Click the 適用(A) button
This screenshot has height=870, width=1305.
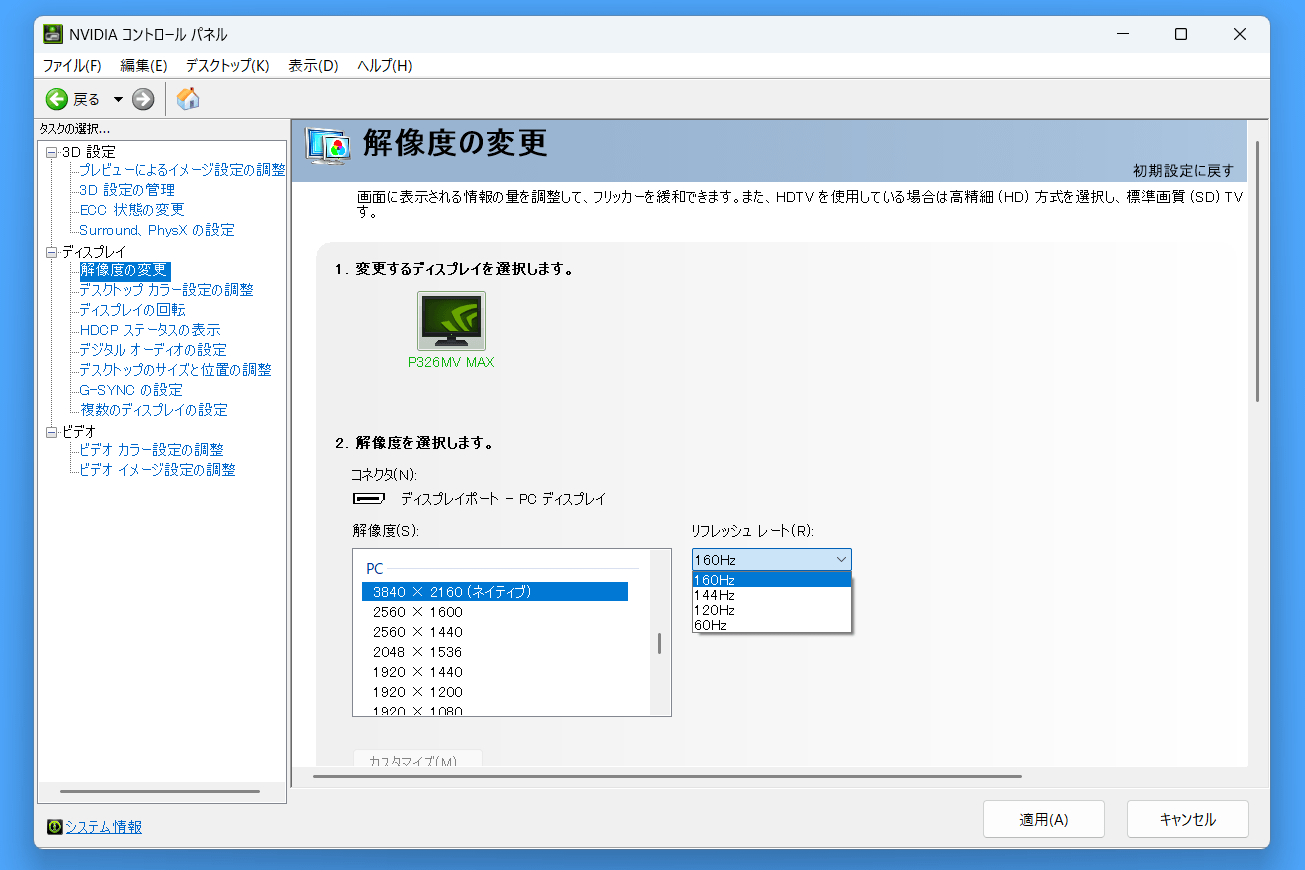[1043, 819]
